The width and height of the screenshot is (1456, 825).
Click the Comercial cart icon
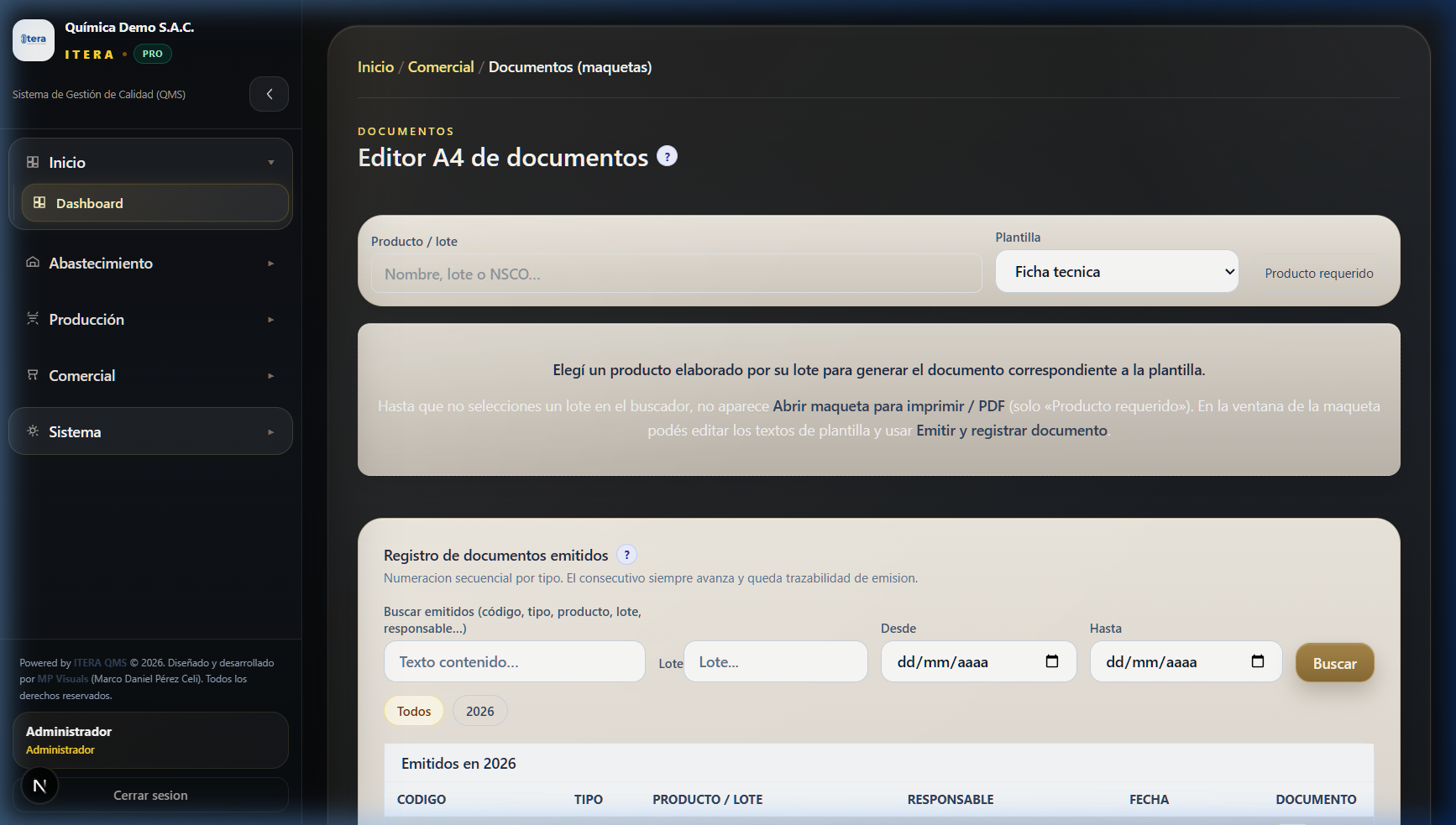(33, 374)
